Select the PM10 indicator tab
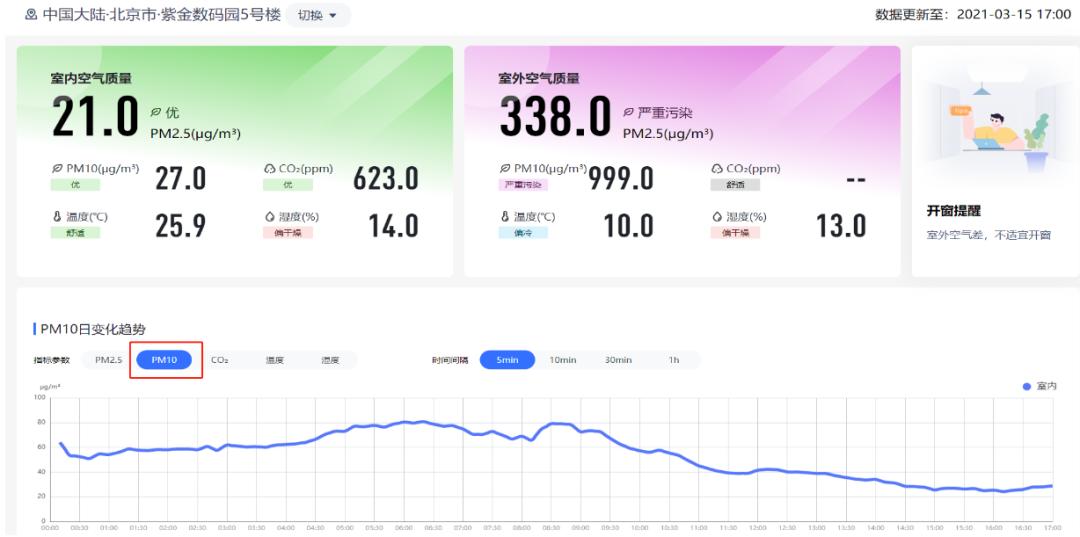The height and width of the screenshot is (537, 1080). pyautogui.click(x=164, y=360)
